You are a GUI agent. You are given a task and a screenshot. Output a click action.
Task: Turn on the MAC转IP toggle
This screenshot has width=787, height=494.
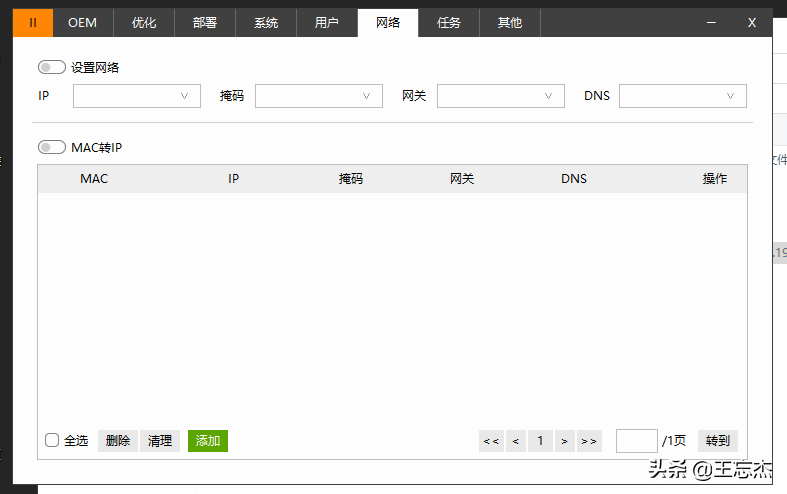tap(52, 147)
